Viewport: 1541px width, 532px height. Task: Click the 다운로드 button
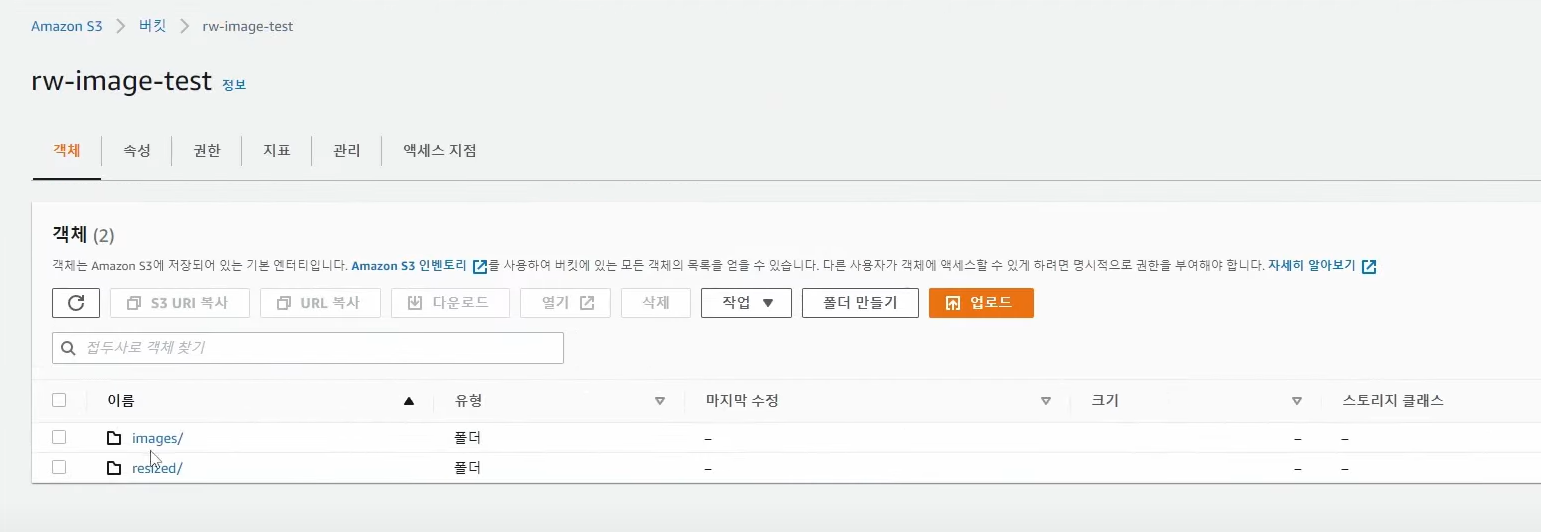(x=450, y=303)
